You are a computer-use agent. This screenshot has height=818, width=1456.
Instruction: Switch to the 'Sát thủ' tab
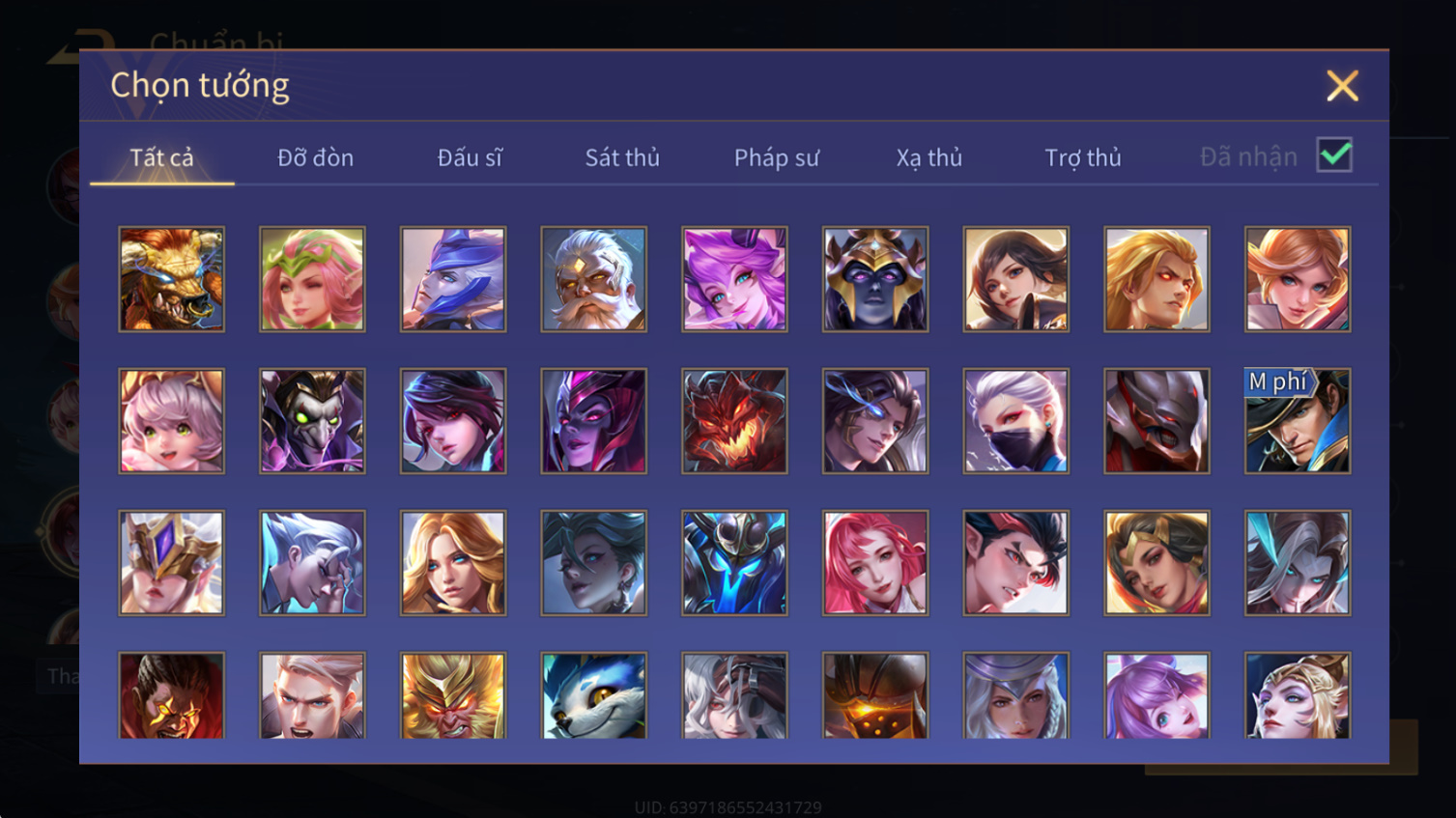[622, 157]
